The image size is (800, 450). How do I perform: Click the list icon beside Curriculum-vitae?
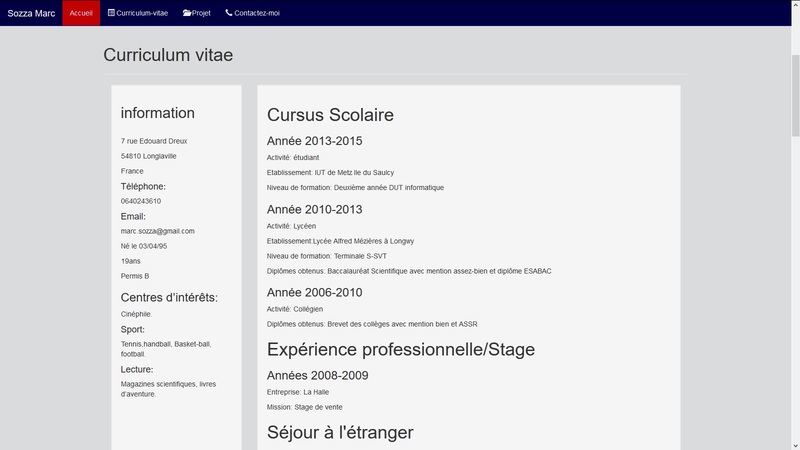pos(111,13)
